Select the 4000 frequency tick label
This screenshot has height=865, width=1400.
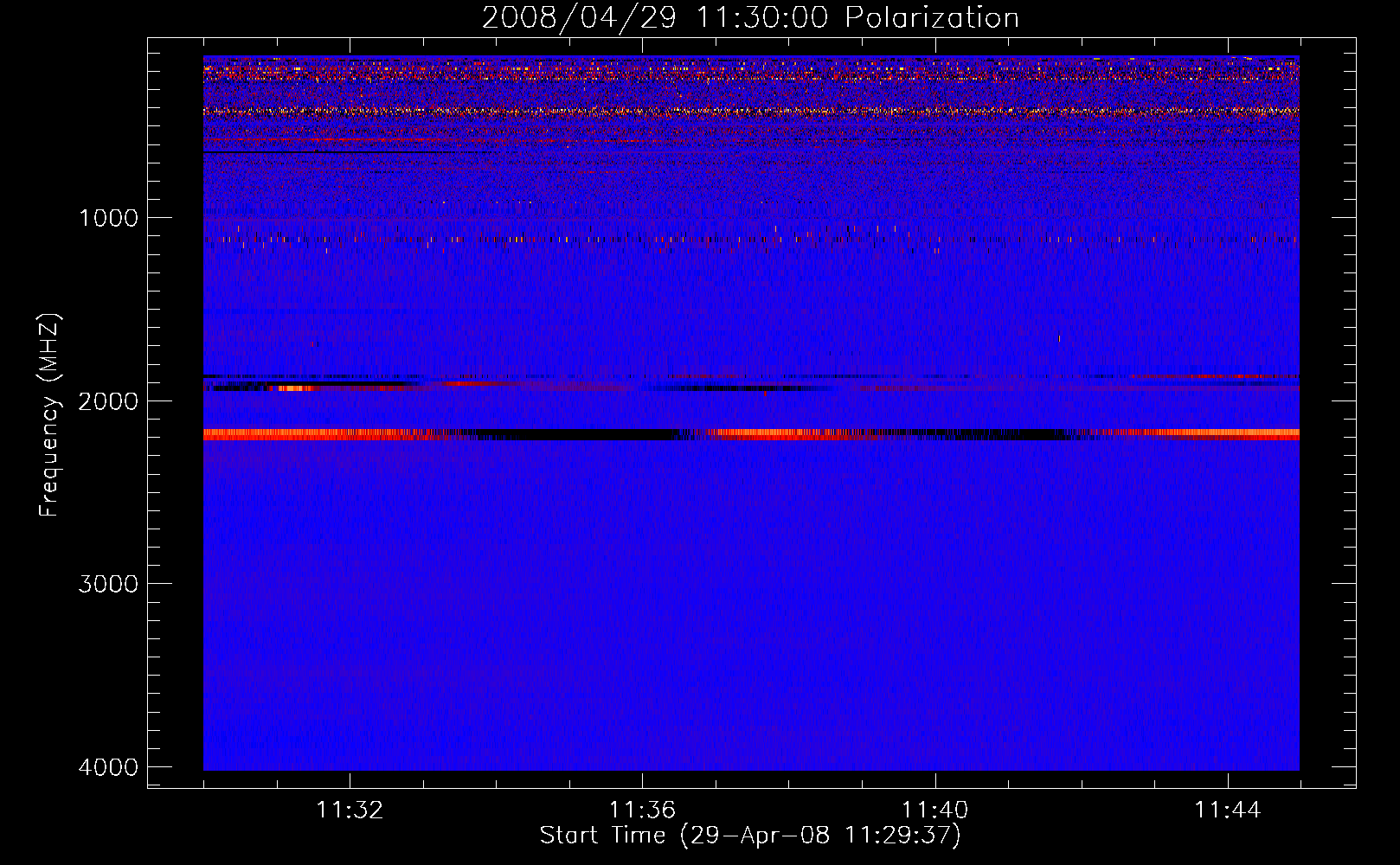pyautogui.click(x=109, y=767)
